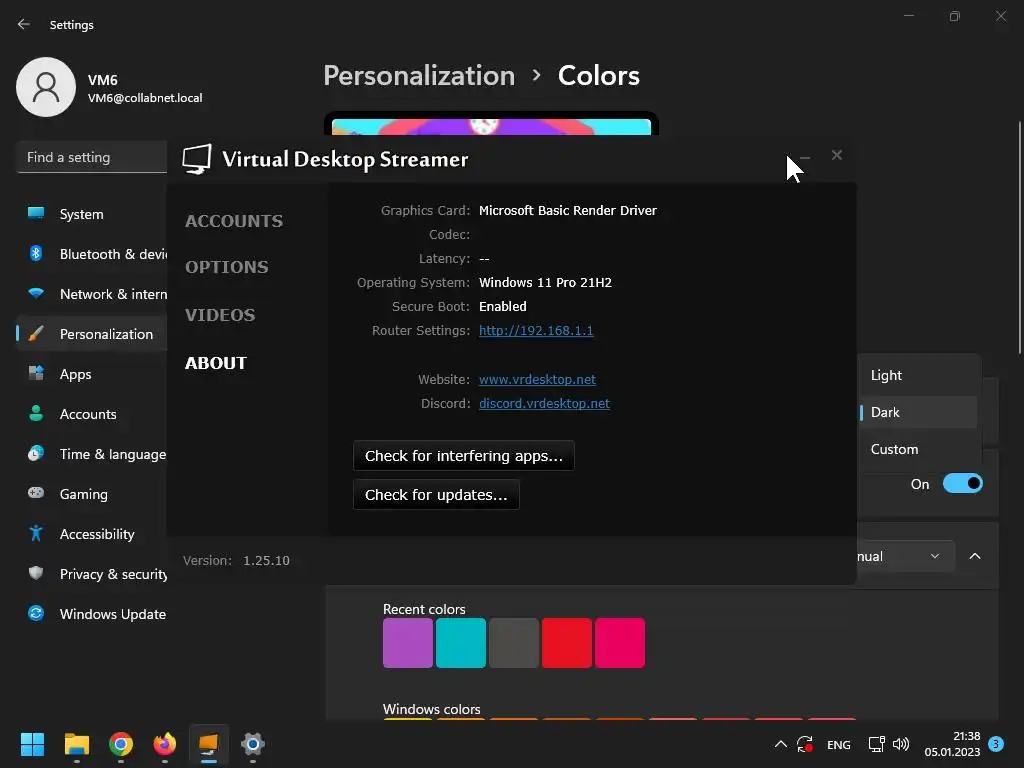This screenshot has width=1024, height=768.
Task: Click the Settings gear taskbar icon
Action: 252,744
